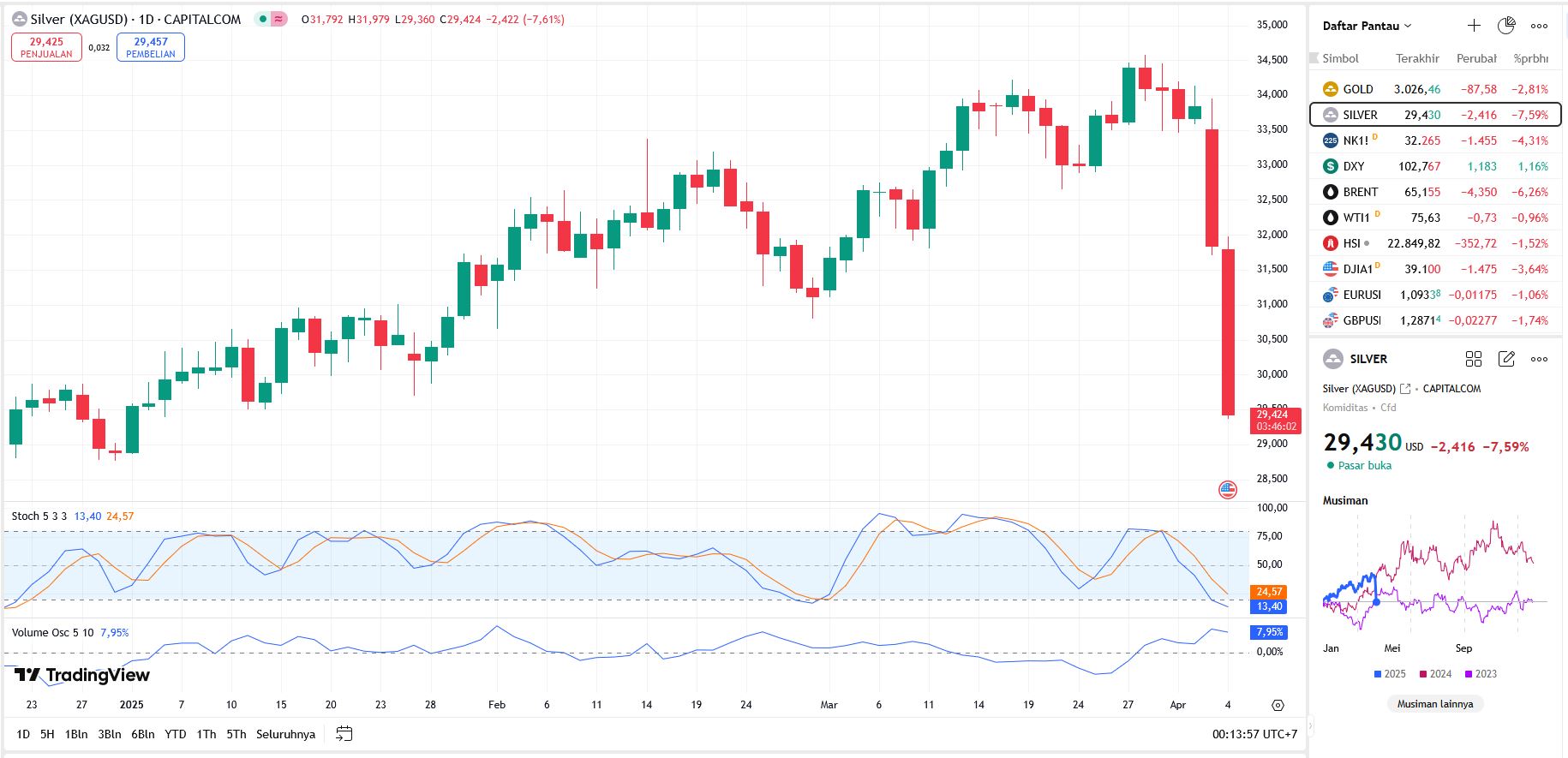Viewport: 1568px width, 758px height.
Task: Open the watchlist pie chart view icon
Action: [x=1506, y=26]
